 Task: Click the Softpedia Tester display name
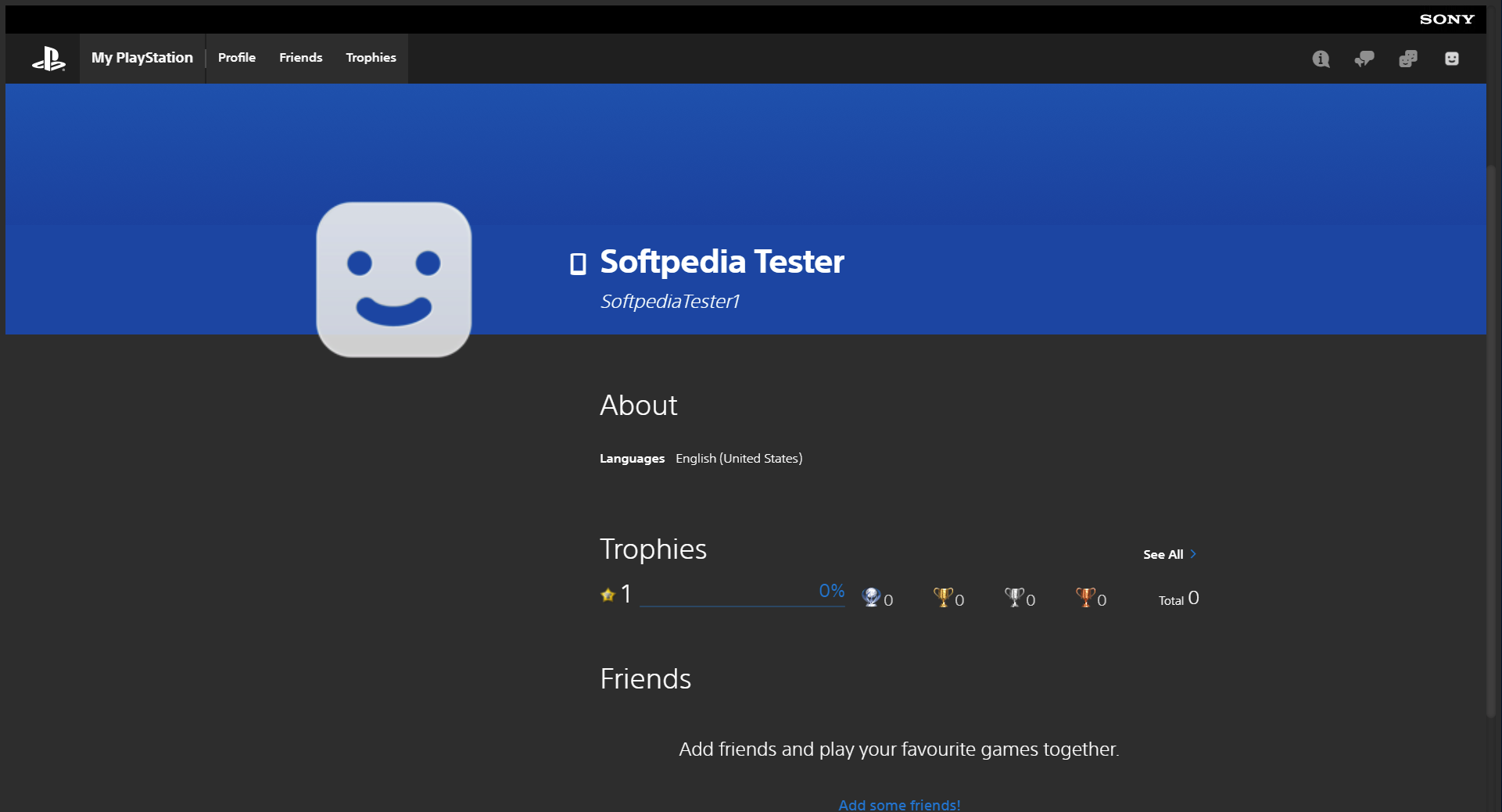click(x=722, y=262)
